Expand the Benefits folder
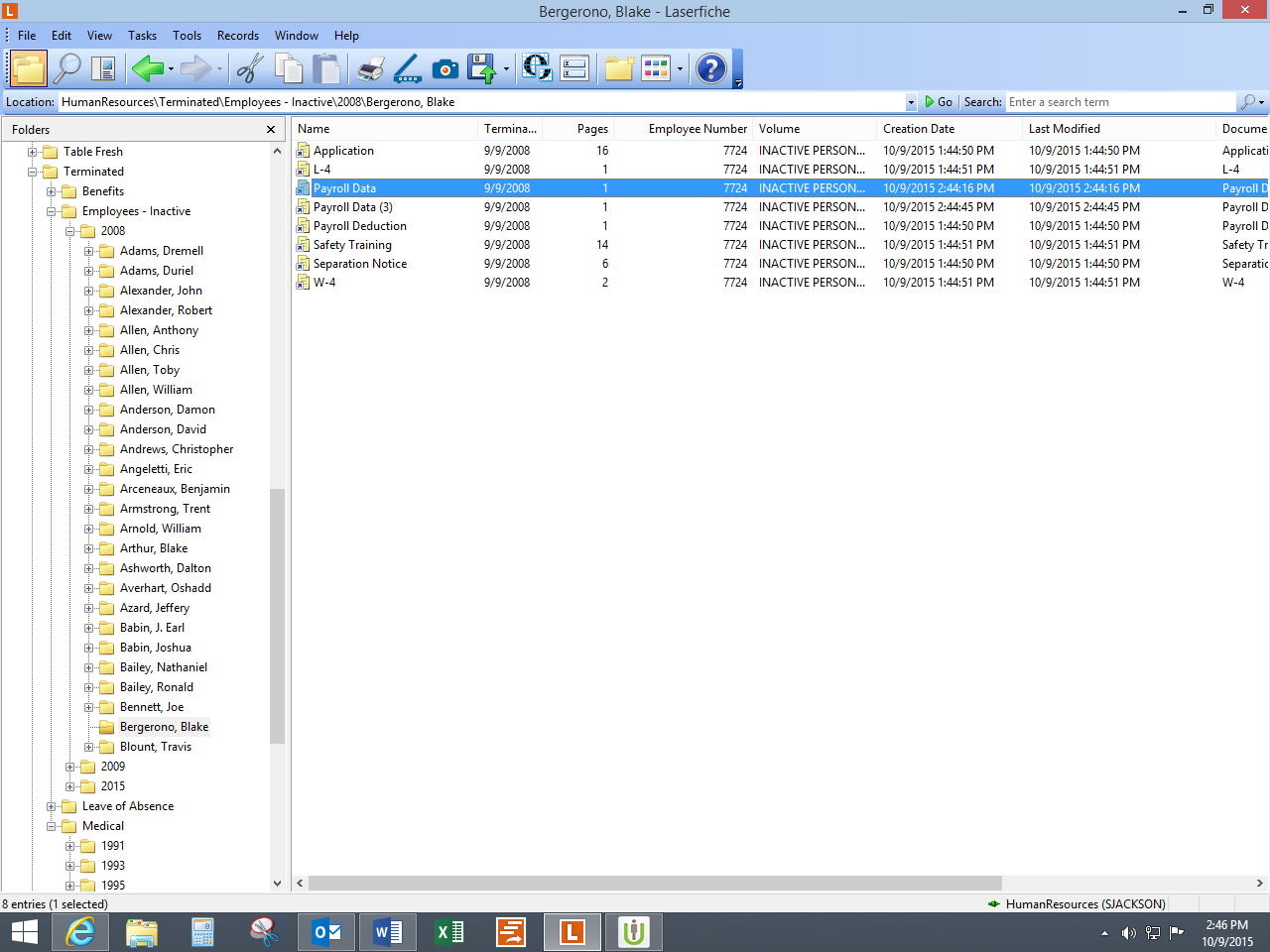 [52, 191]
